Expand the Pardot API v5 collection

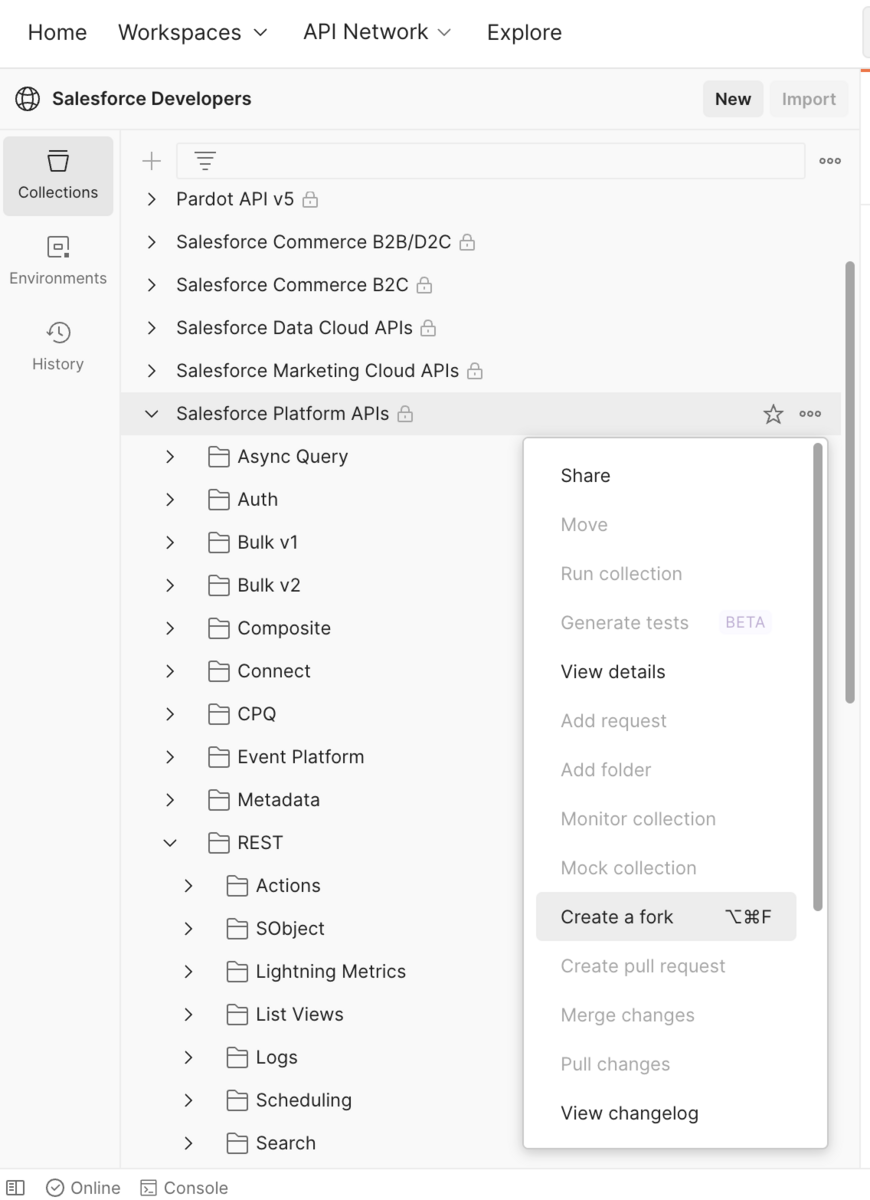click(x=151, y=199)
